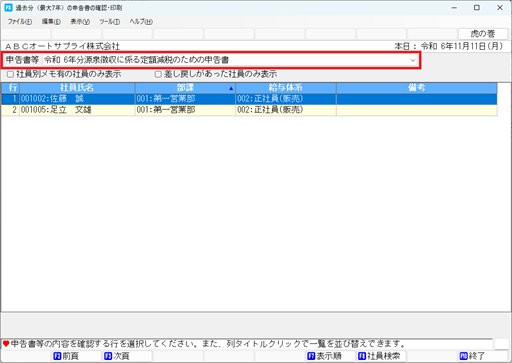The width and height of the screenshot is (512, 363).
Task: Enable 社員別メモ有の社員のみ表示 checkbox
Action: pyautogui.click(x=10, y=74)
